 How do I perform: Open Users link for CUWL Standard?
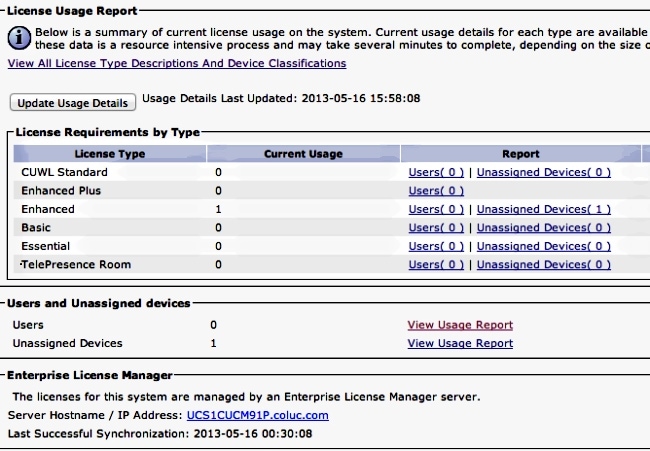[436, 172]
